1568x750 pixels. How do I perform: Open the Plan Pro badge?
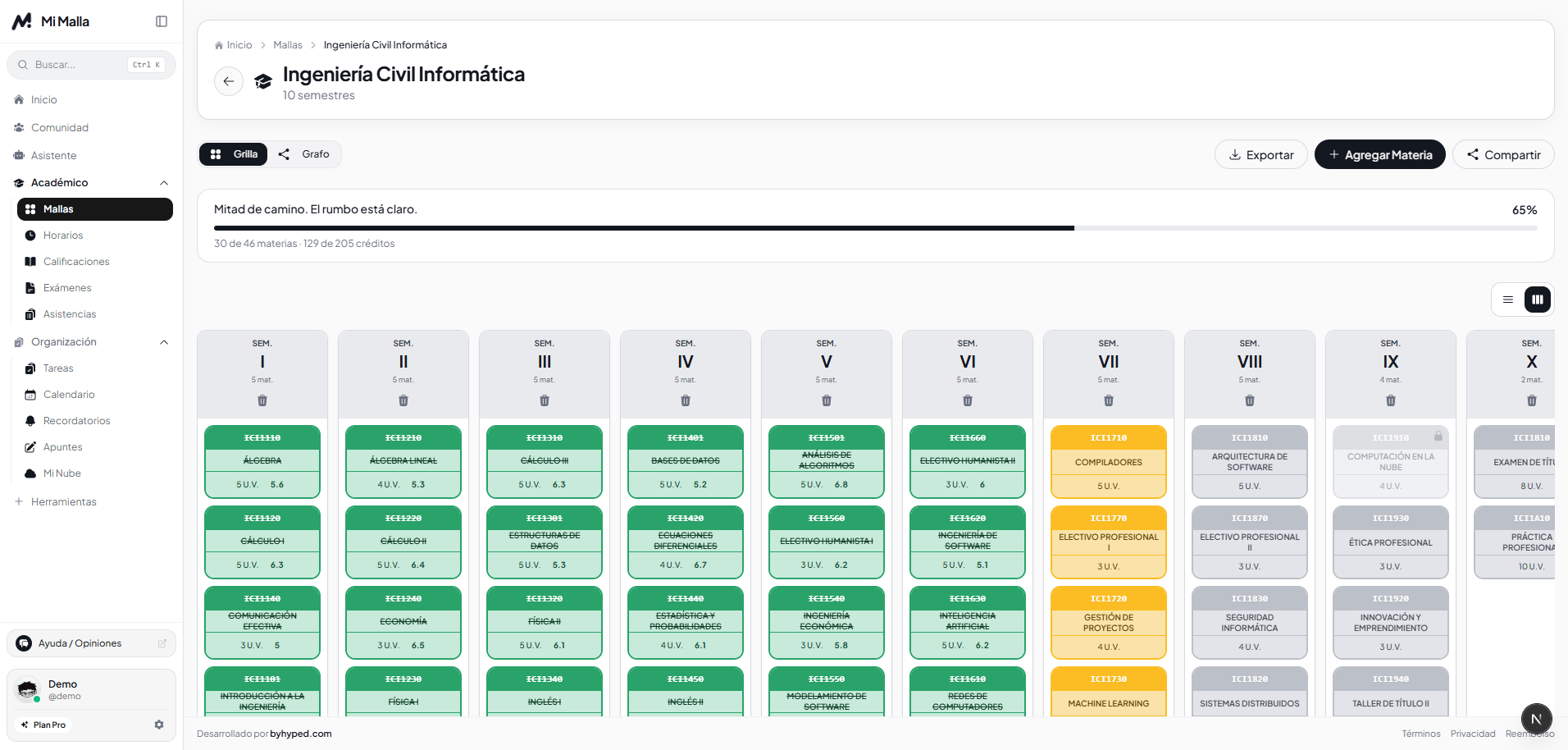click(43, 725)
